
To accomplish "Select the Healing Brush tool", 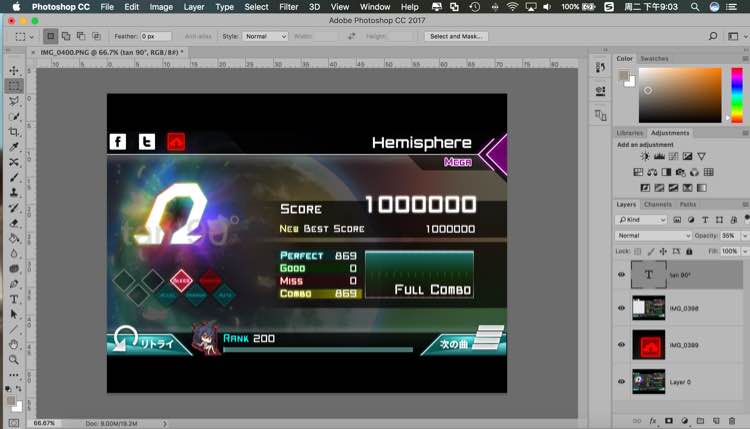I will coord(14,162).
